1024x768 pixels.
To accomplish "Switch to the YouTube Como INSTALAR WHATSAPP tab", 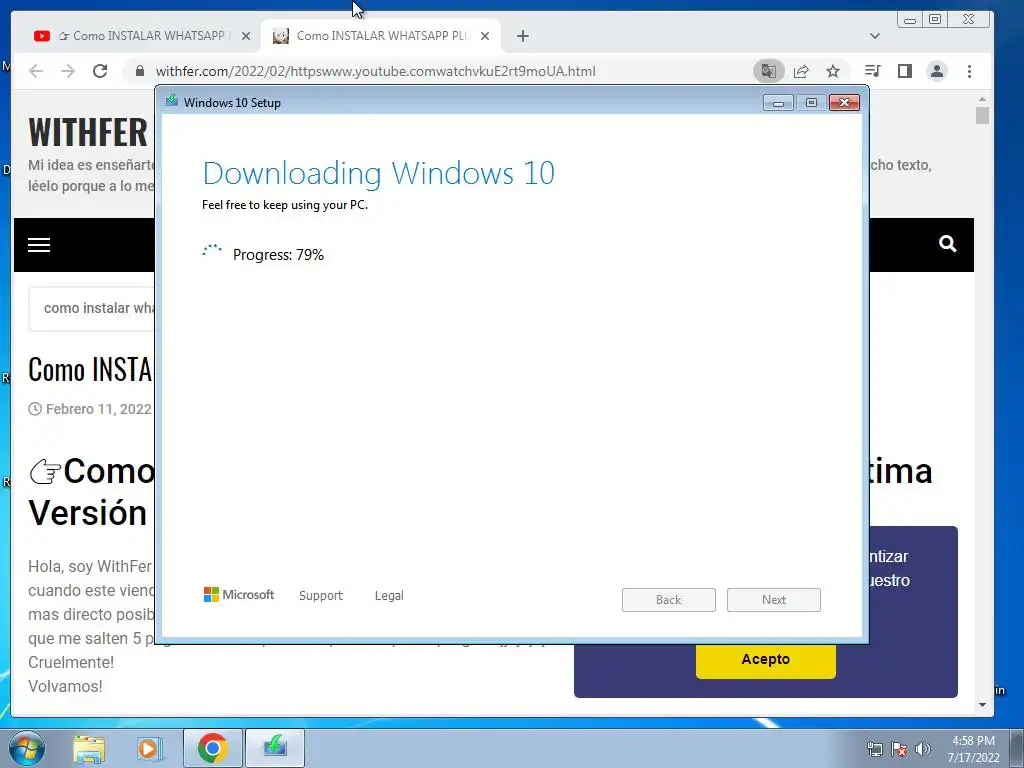I will (x=142, y=36).
